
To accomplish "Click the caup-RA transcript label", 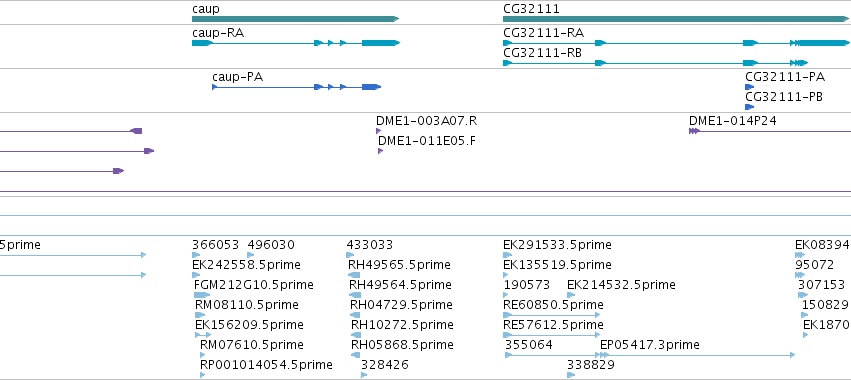I will pos(218,33).
